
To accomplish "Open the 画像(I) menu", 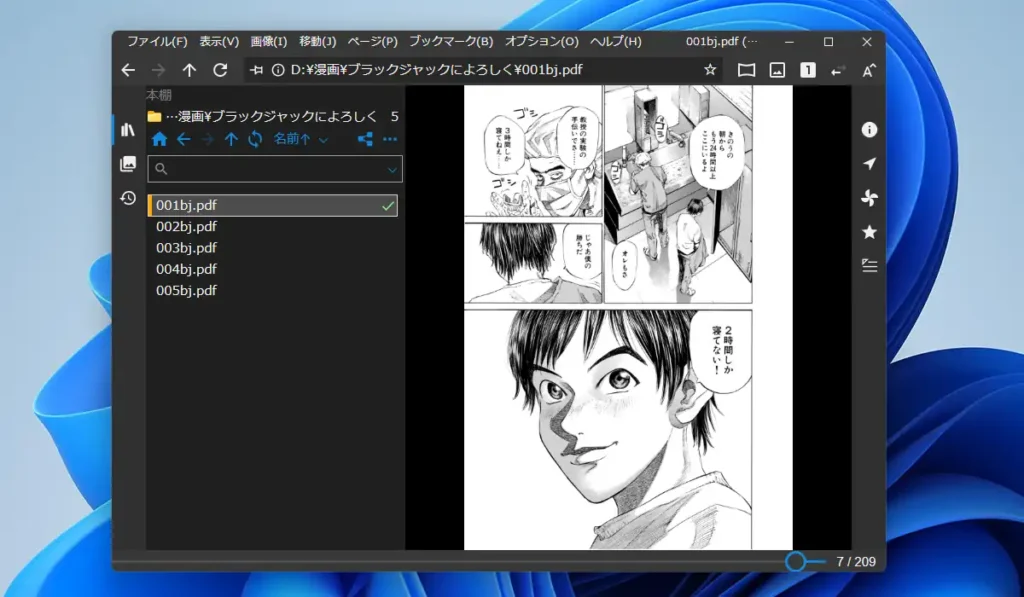I will point(268,42).
